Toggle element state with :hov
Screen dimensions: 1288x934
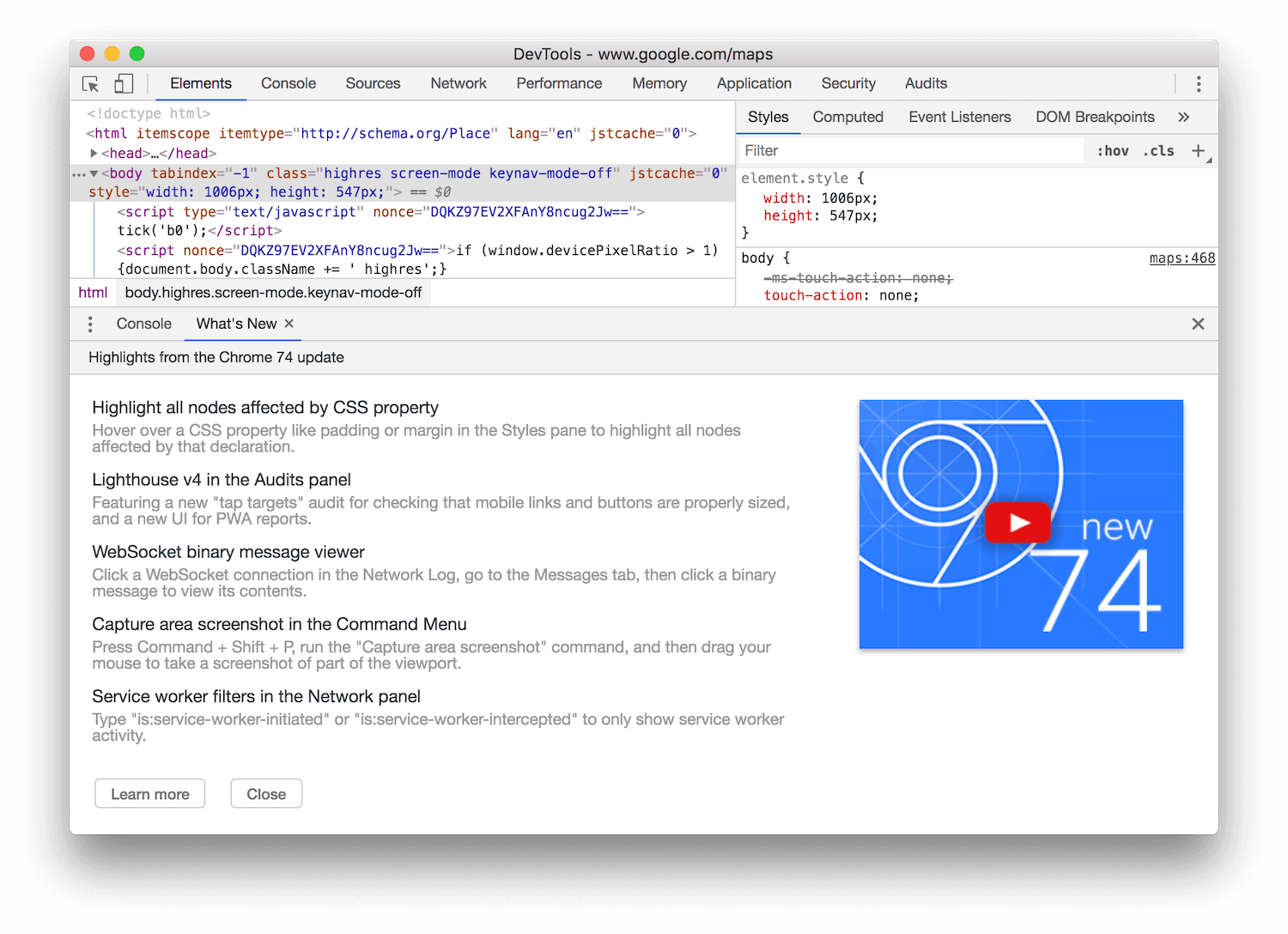[1112, 150]
